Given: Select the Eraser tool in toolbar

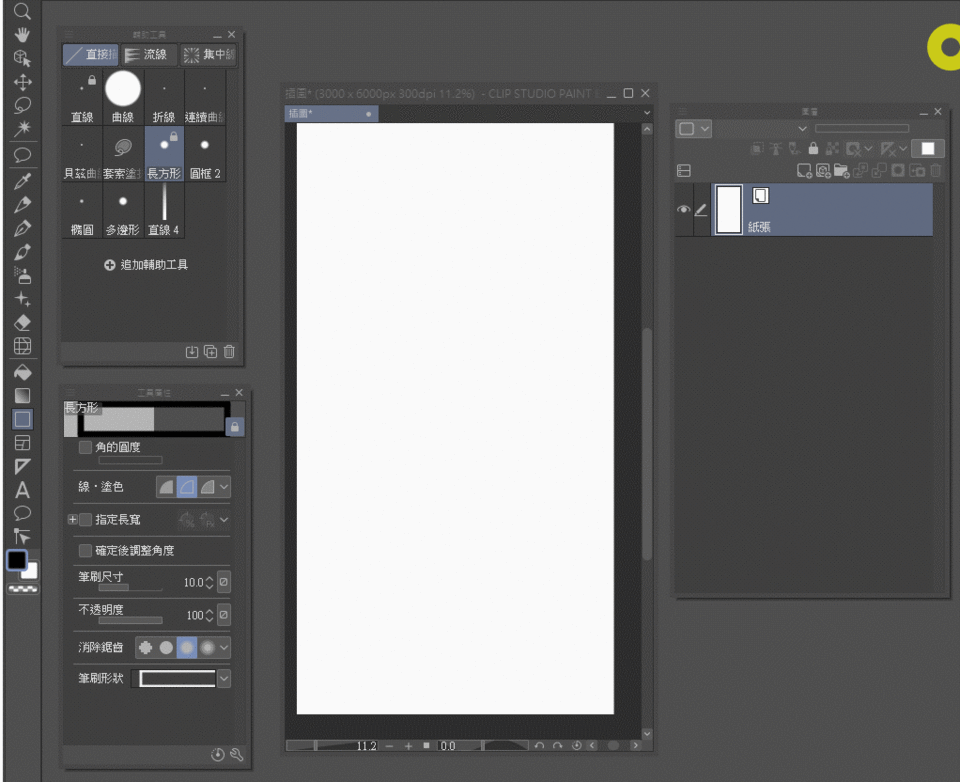Looking at the screenshot, I should pos(22,323).
